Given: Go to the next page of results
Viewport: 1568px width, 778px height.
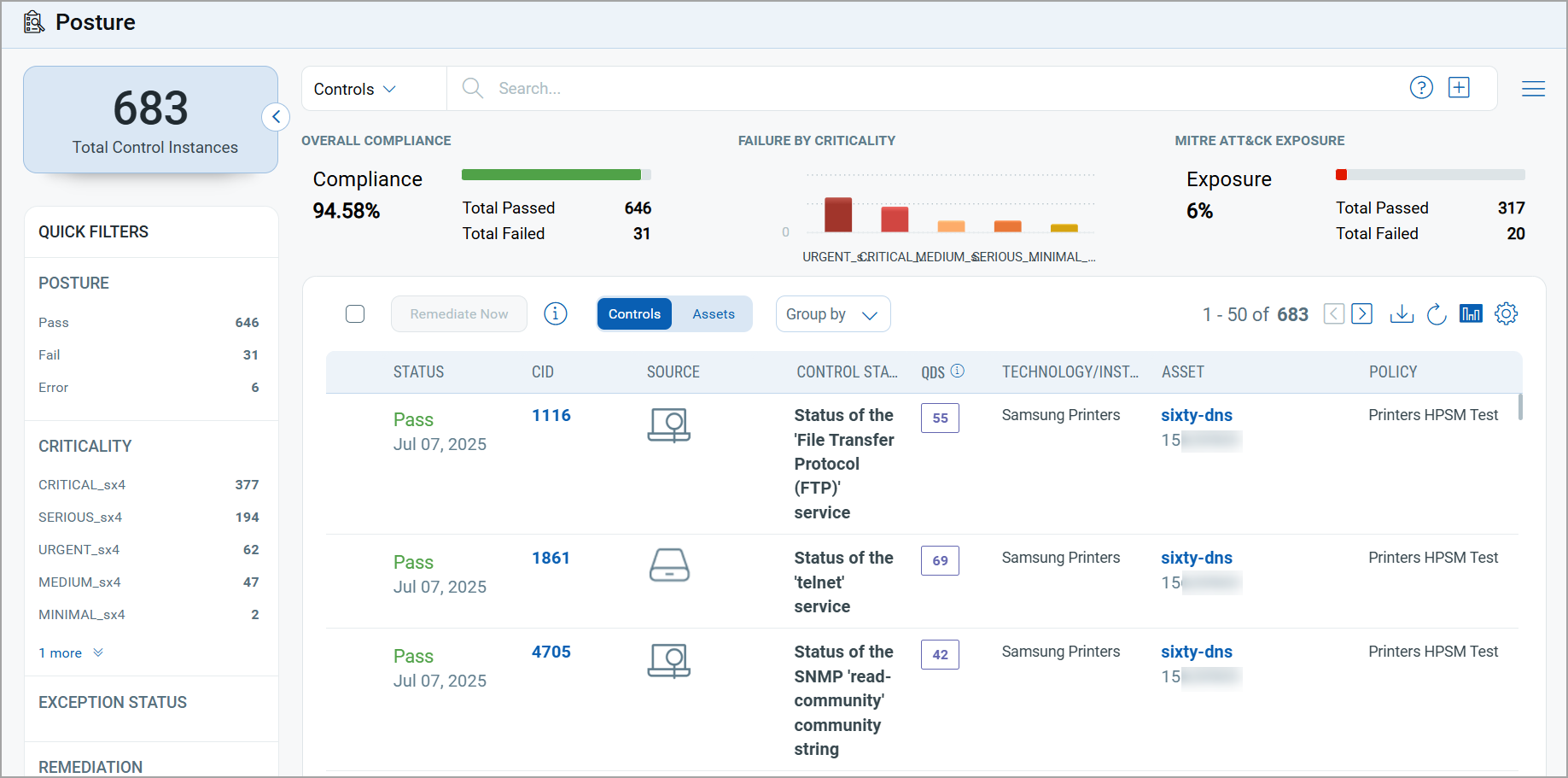Looking at the screenshot, I should click(1362, 313).
